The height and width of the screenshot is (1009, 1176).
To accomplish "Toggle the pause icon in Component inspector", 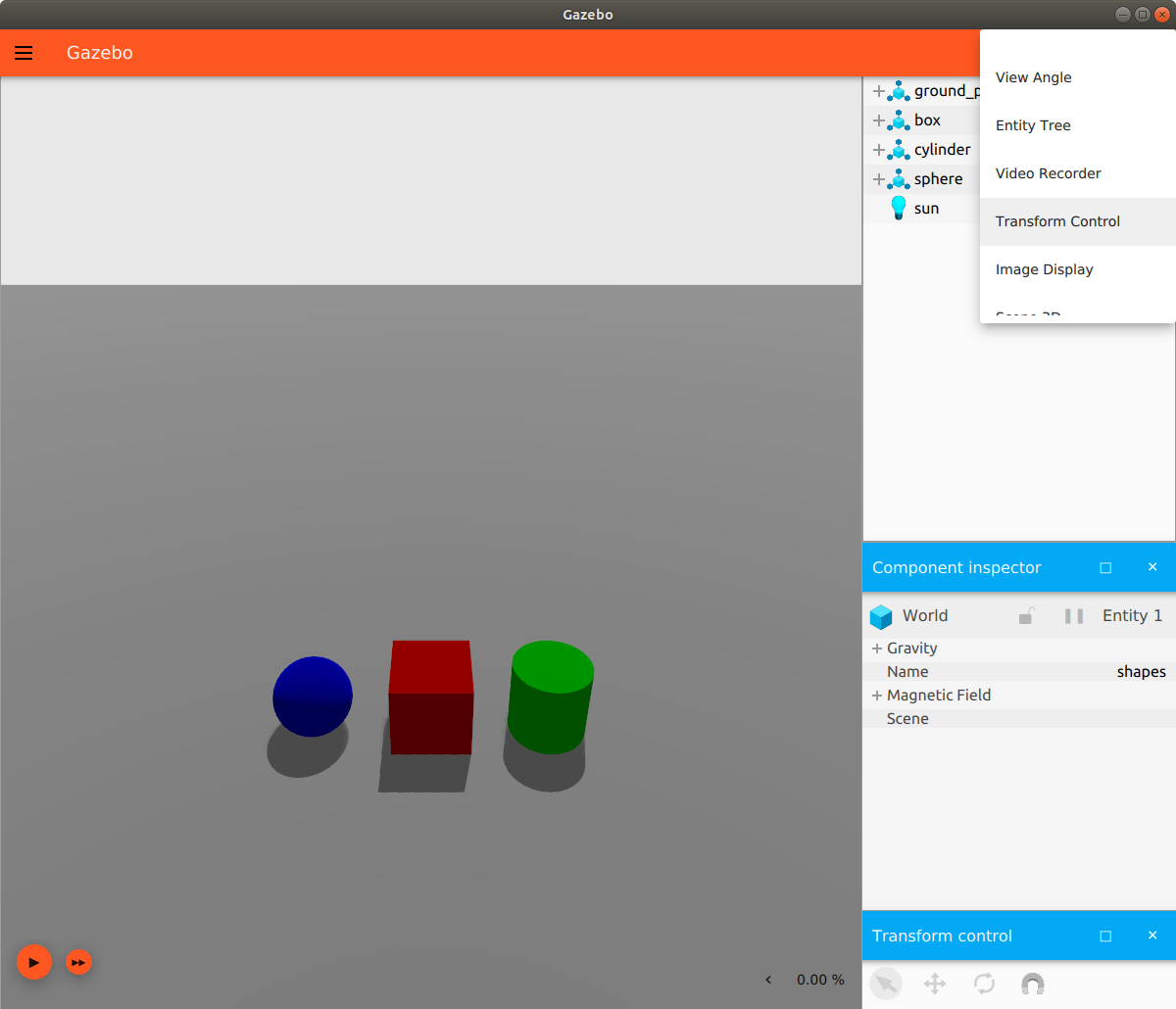I will 1074,616.
